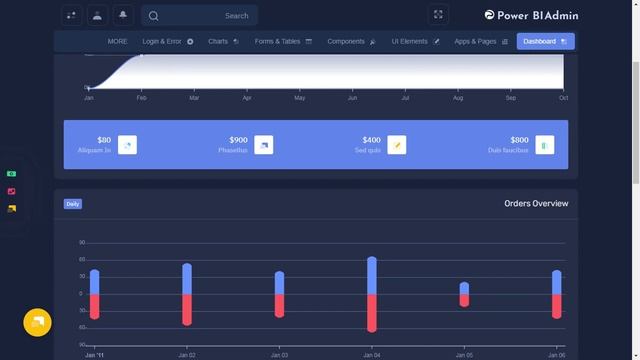Screen dimensions: 640x360
Task: Open the Apps & Pages menu
Action: [x=481, y=41]
